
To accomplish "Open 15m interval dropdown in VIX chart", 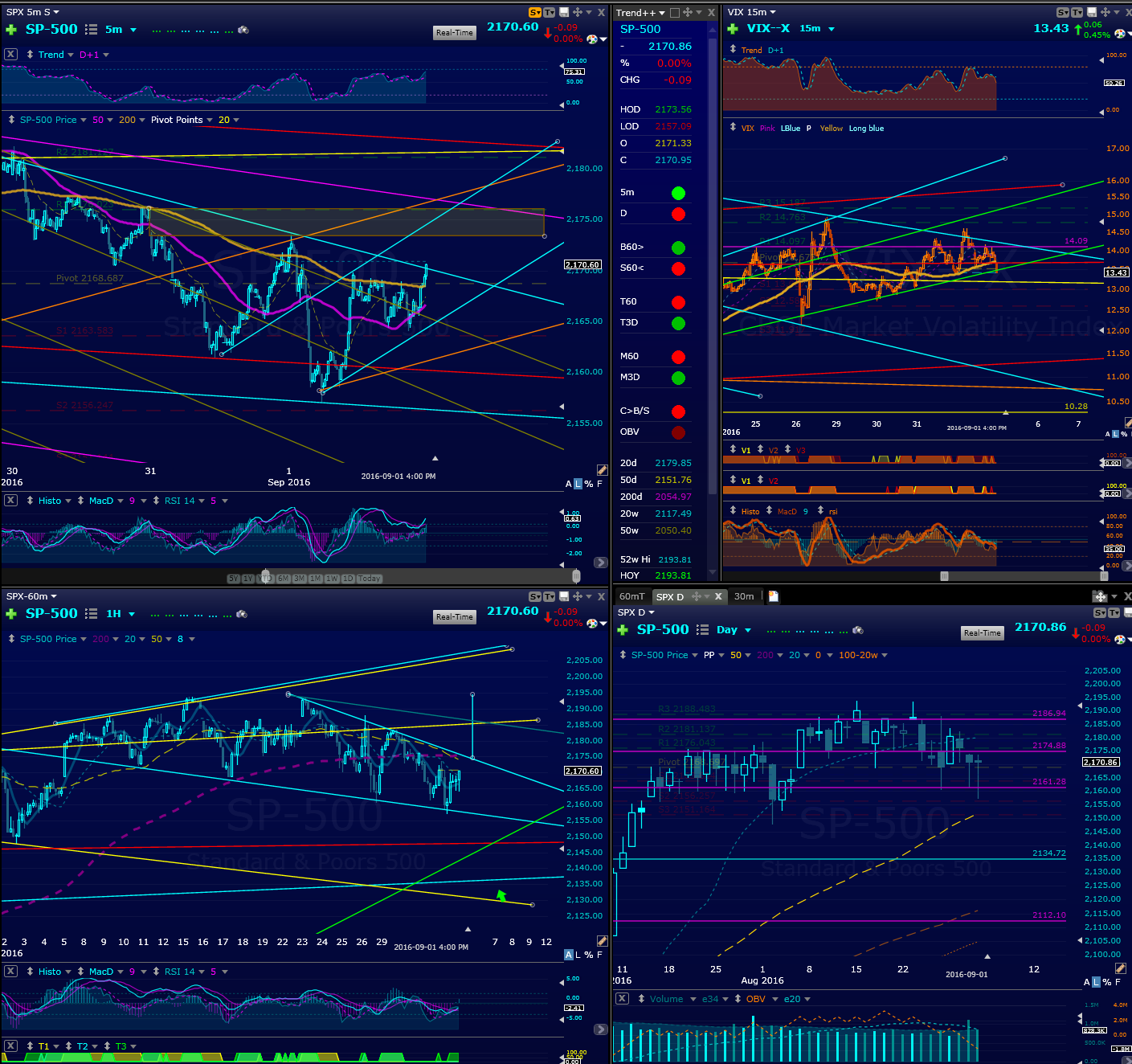I will [832, 29].
